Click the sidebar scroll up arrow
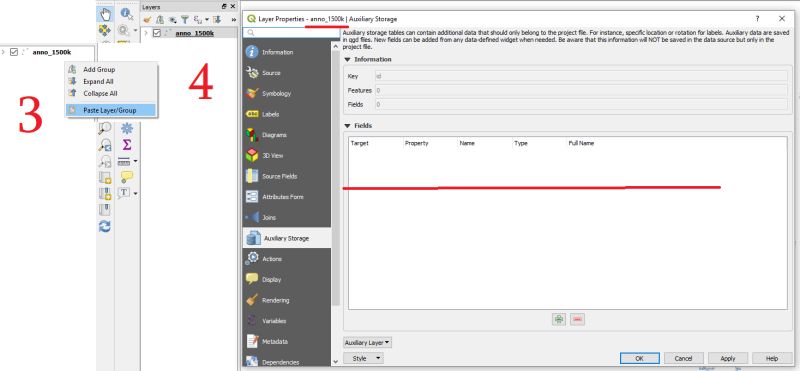 [335, 46]
